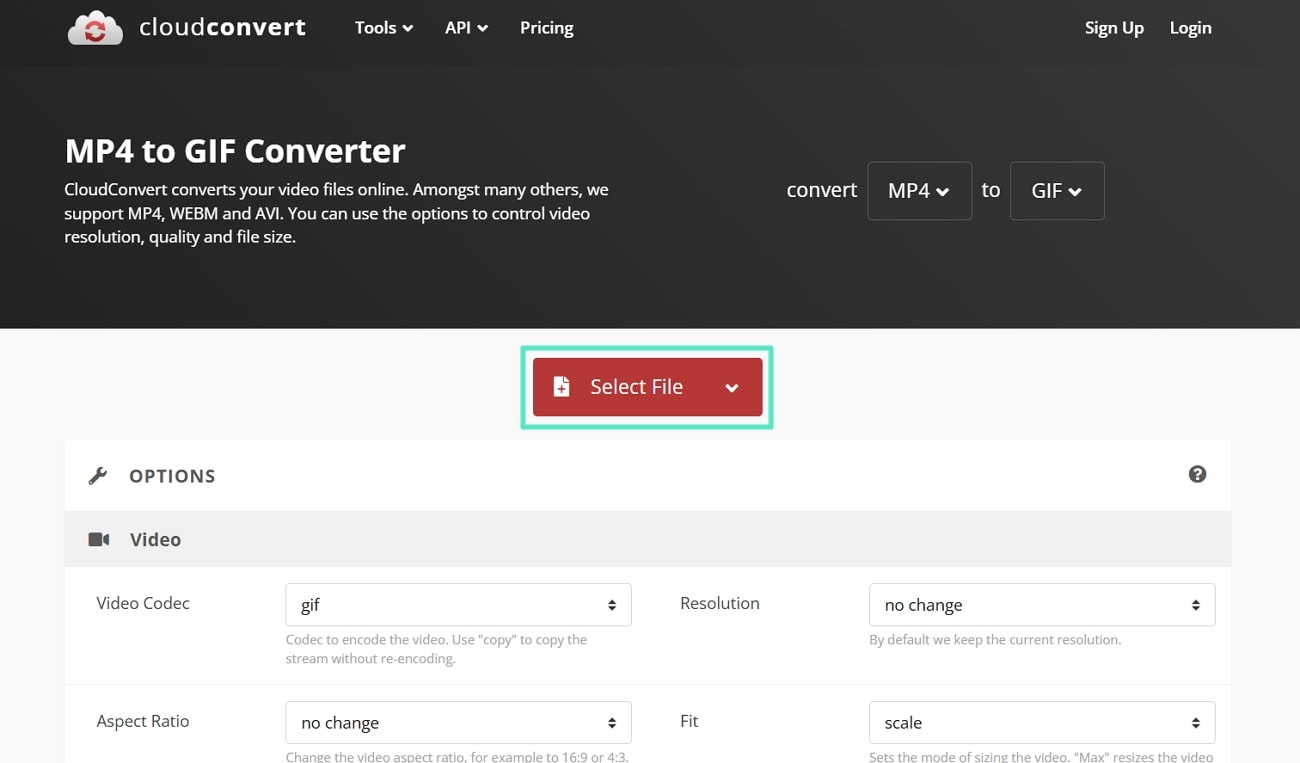Go to the Pricing page
The width and height of the screenshot is (1300, 763).
click(x=547, y=28)
